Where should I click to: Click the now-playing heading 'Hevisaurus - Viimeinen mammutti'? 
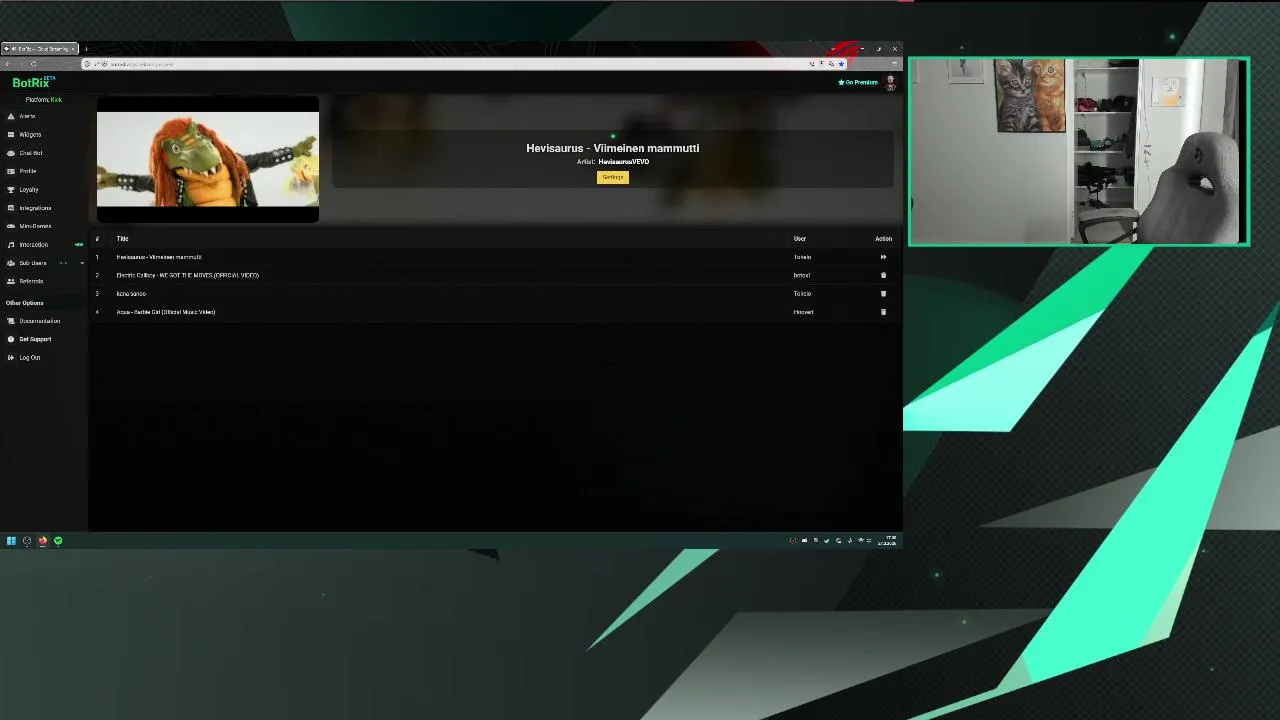point(613,148)
